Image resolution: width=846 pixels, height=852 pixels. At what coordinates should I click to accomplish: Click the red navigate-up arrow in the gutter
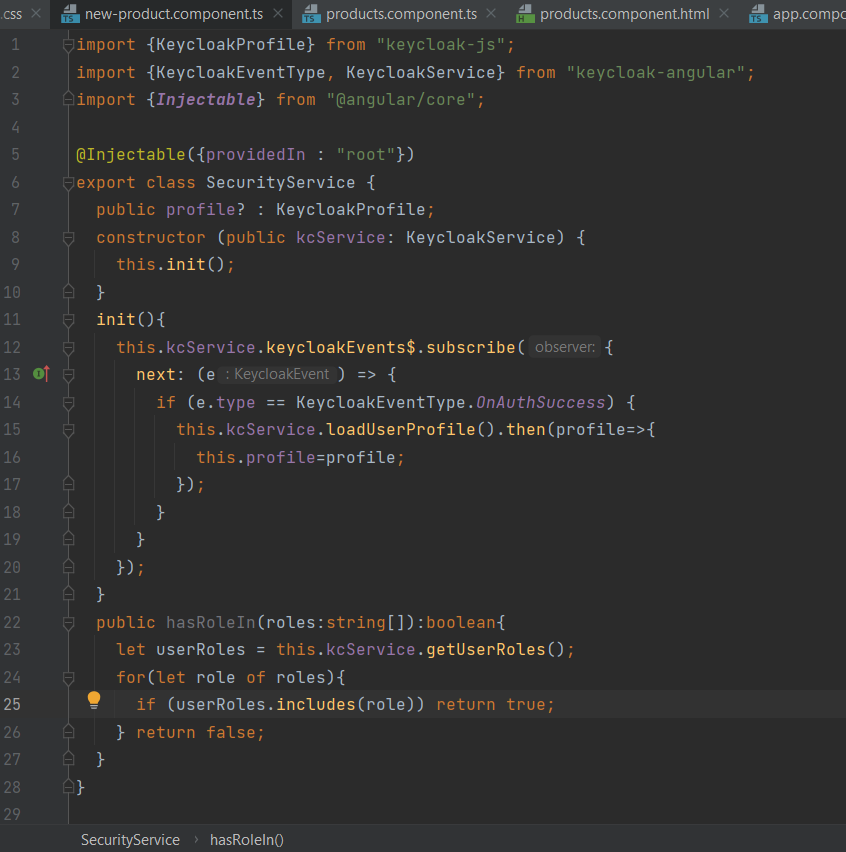(47, 372)
